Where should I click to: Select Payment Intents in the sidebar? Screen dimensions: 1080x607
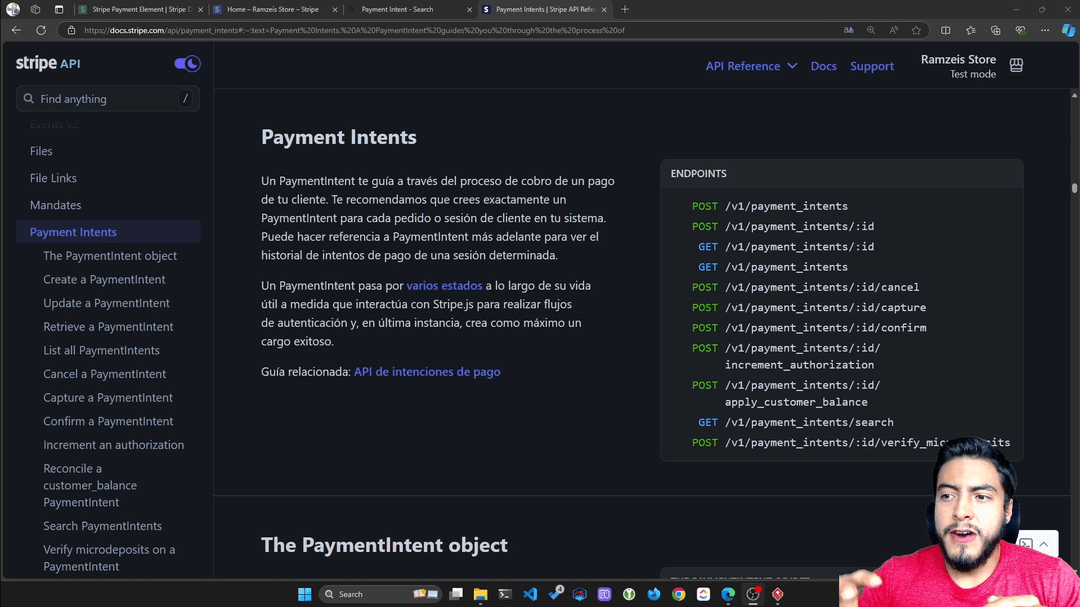coord(73,232)
